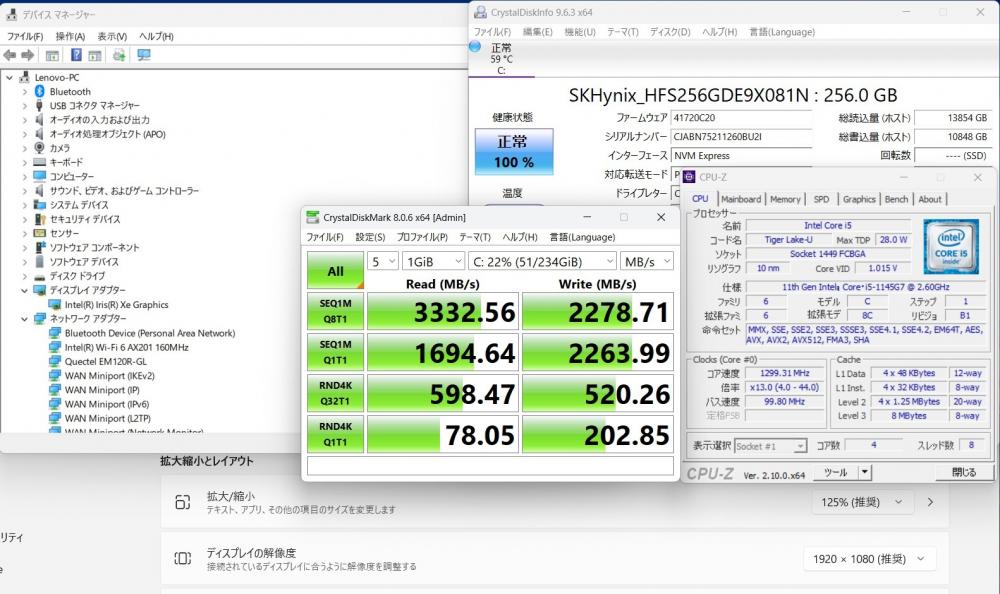Expand the センサー tree node

click(25, 234)
